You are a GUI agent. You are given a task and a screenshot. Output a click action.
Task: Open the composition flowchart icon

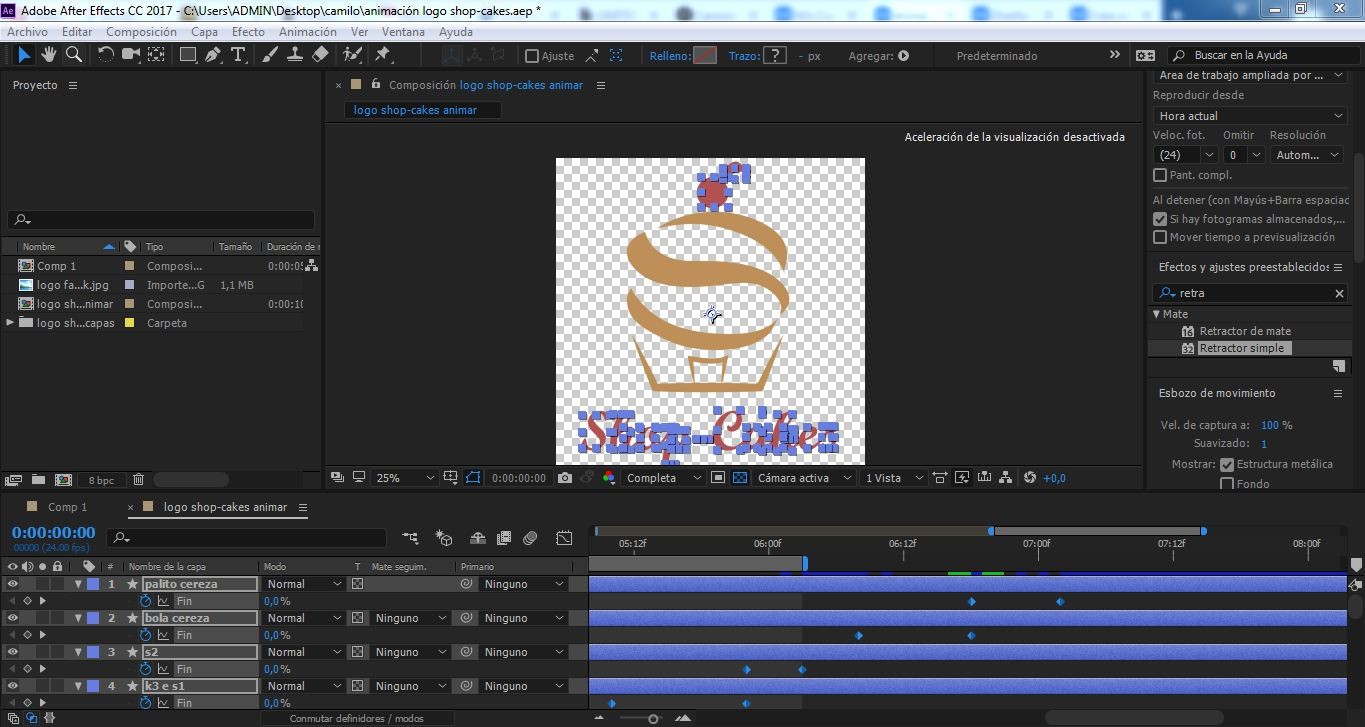pyautogui.click(x=1006, y=478)
